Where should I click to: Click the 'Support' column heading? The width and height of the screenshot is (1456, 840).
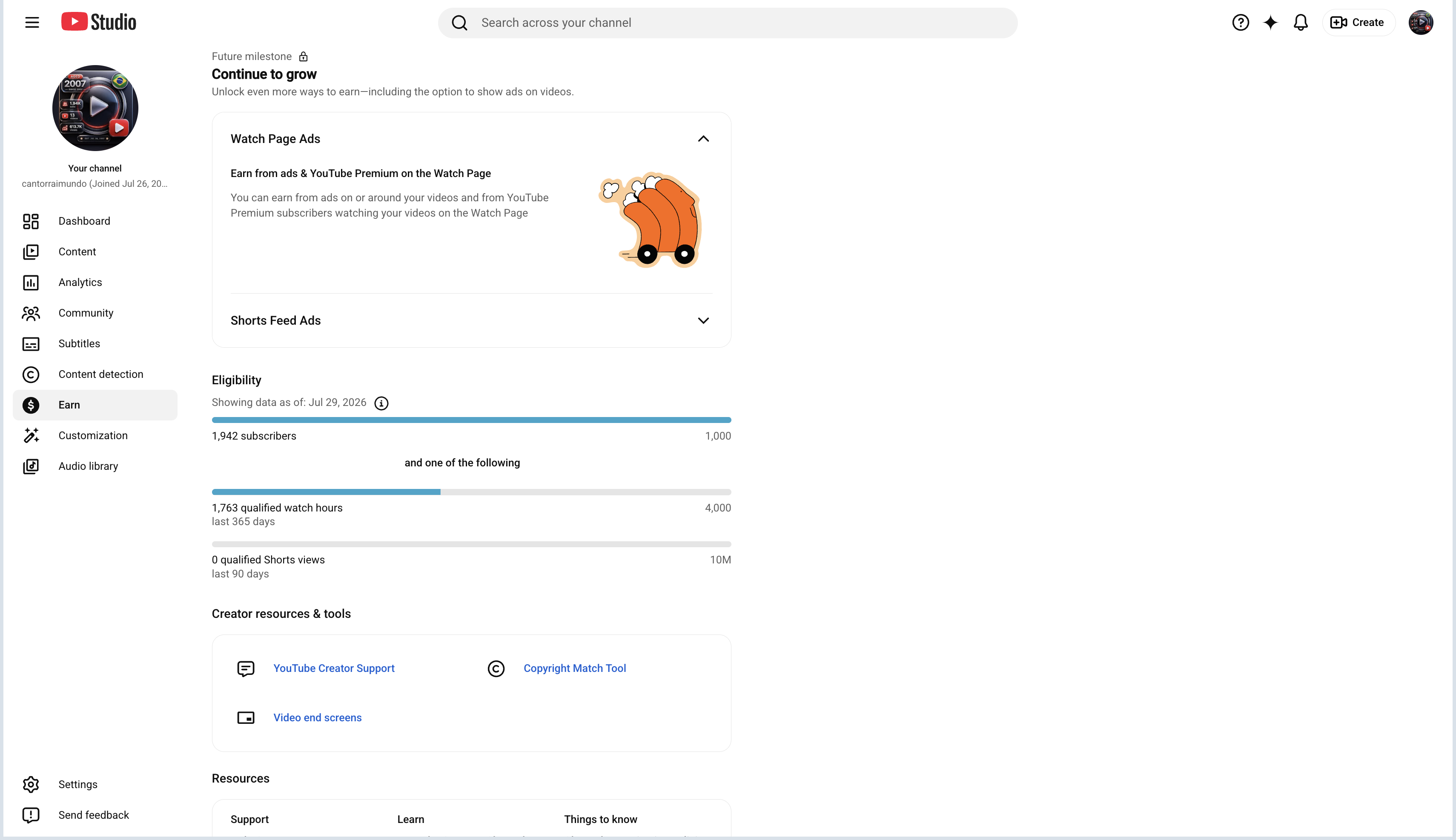(x=250, y=819)
